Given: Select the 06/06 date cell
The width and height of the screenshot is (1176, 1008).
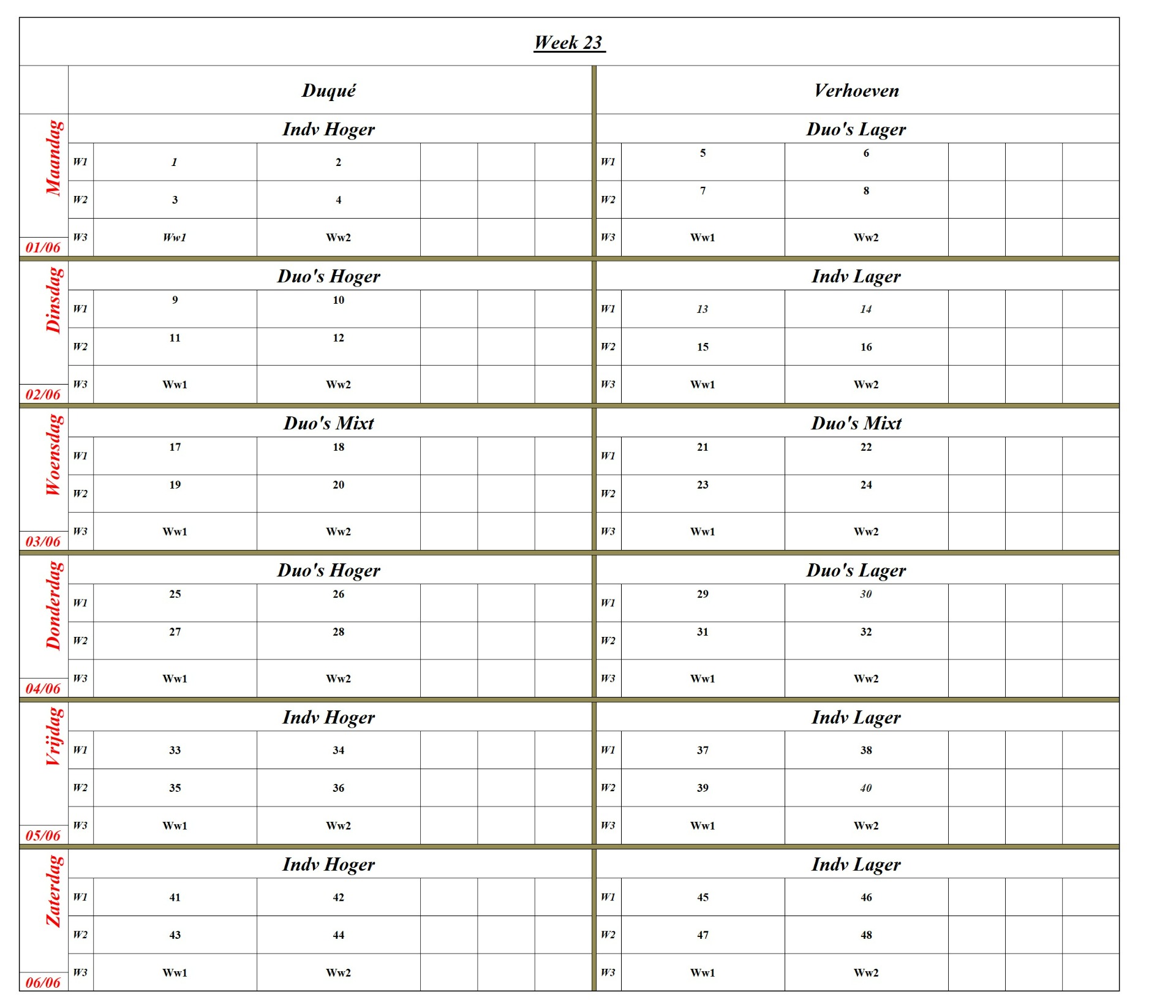Looking at the screenshot, I should point(43,982).
